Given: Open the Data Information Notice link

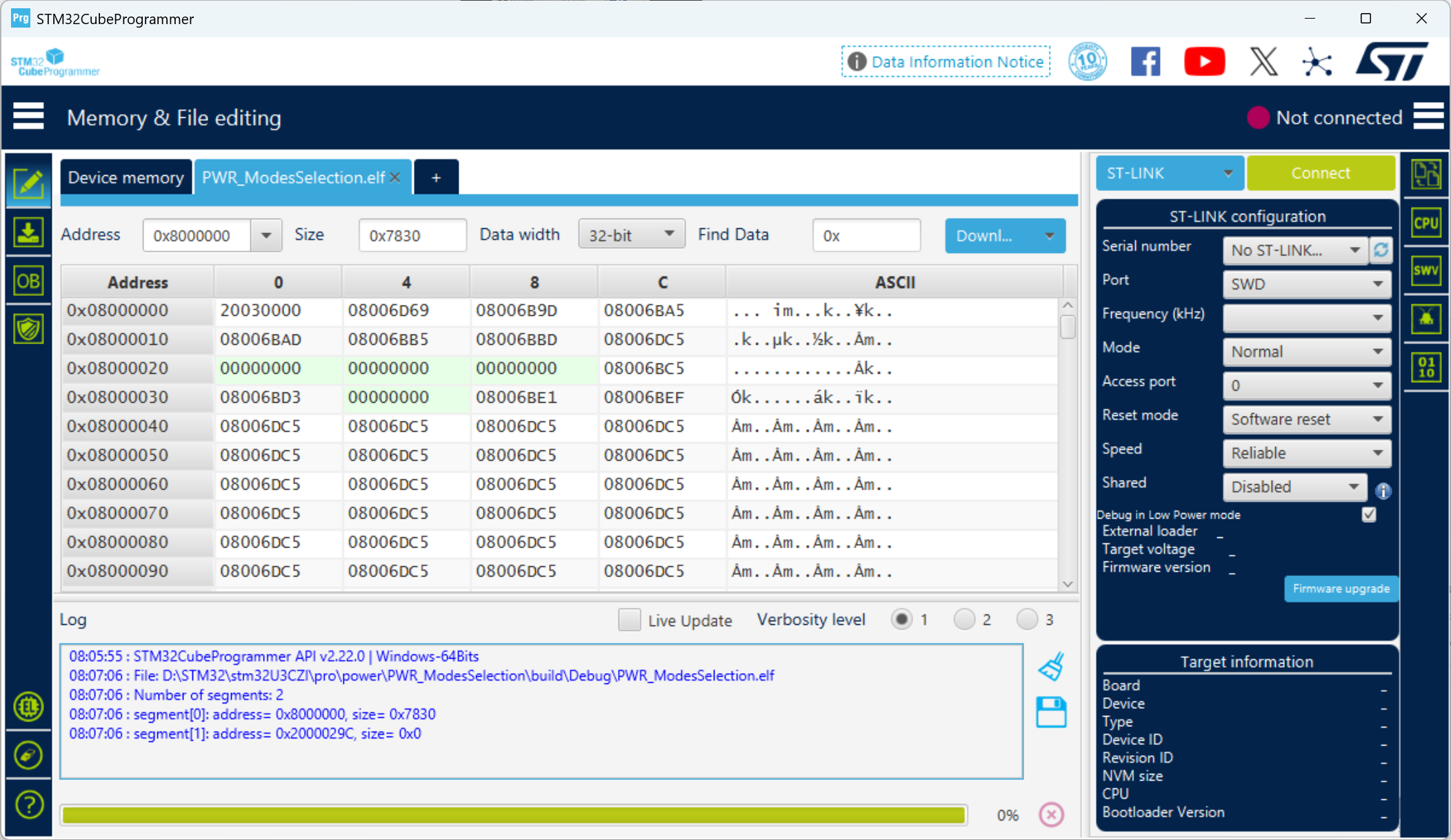Looking at the screenshot, I should (x=946, y=61).
